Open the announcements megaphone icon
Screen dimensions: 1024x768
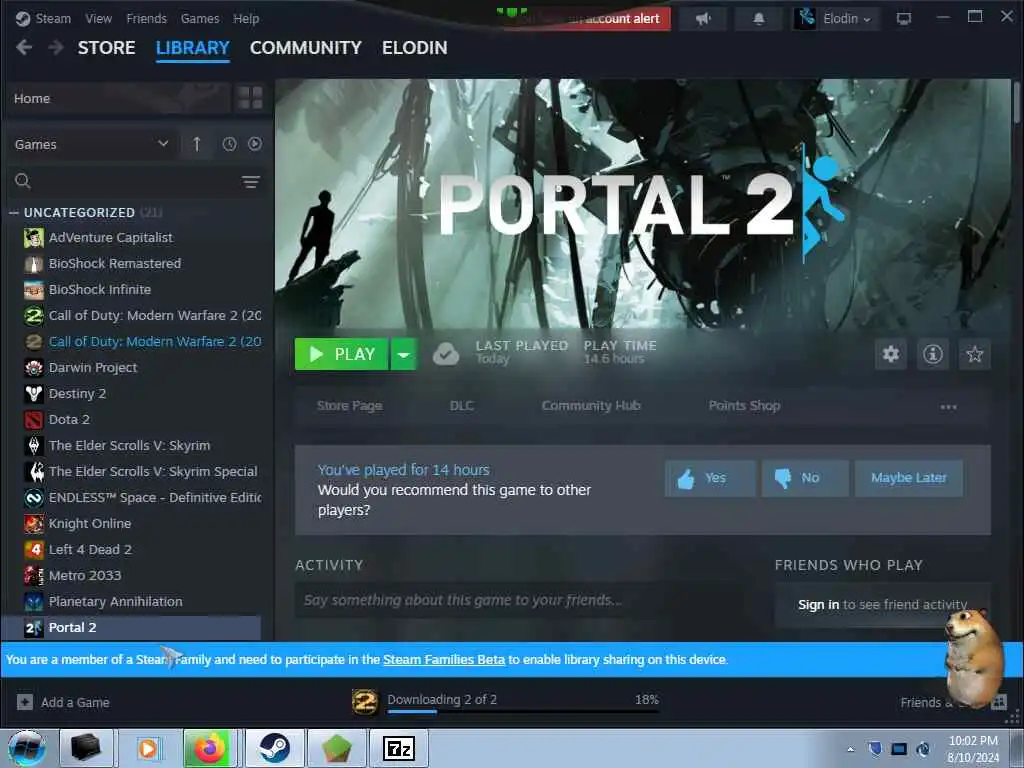click(703, 19)
